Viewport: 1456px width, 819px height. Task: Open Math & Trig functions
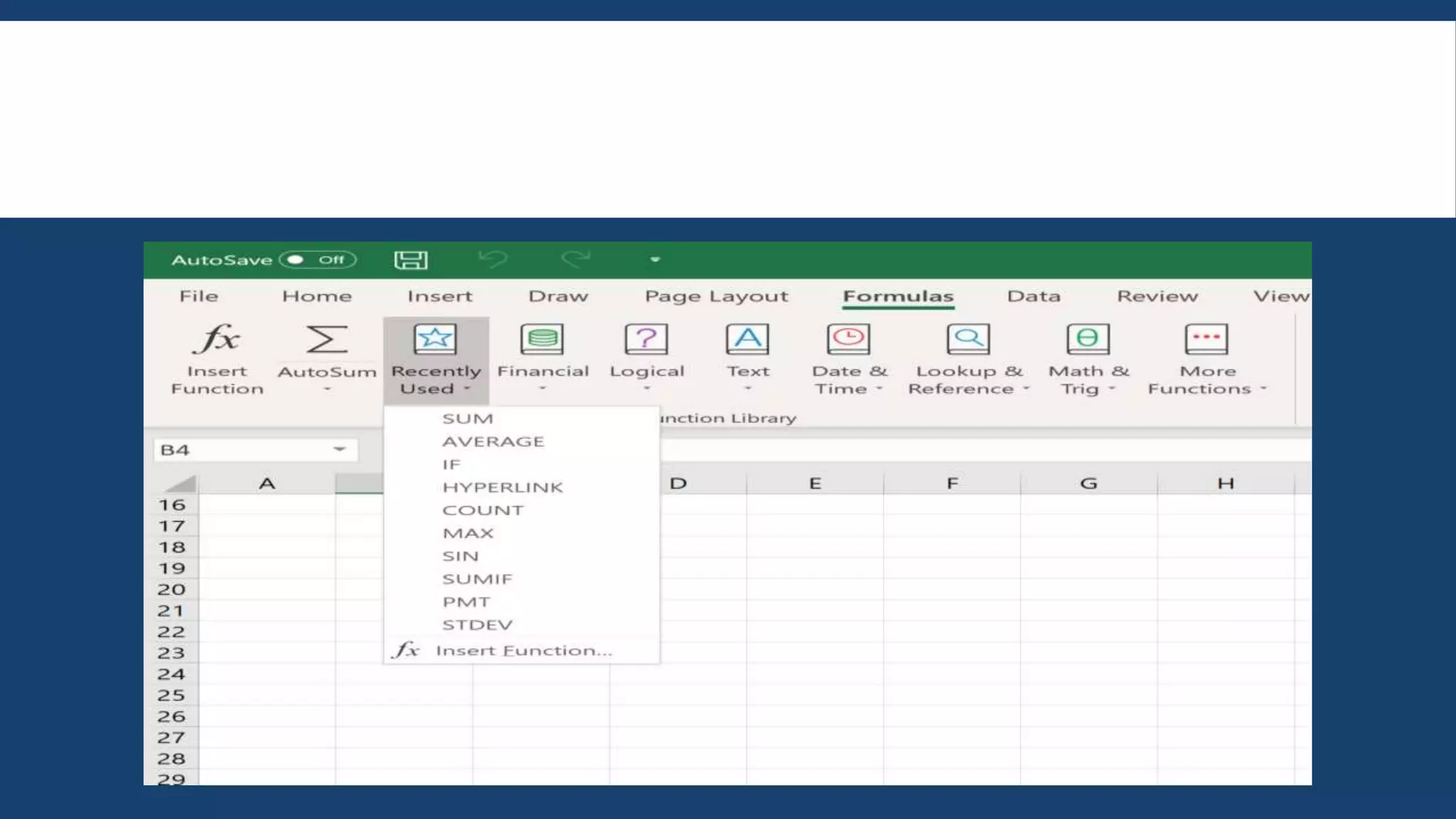1088,340
